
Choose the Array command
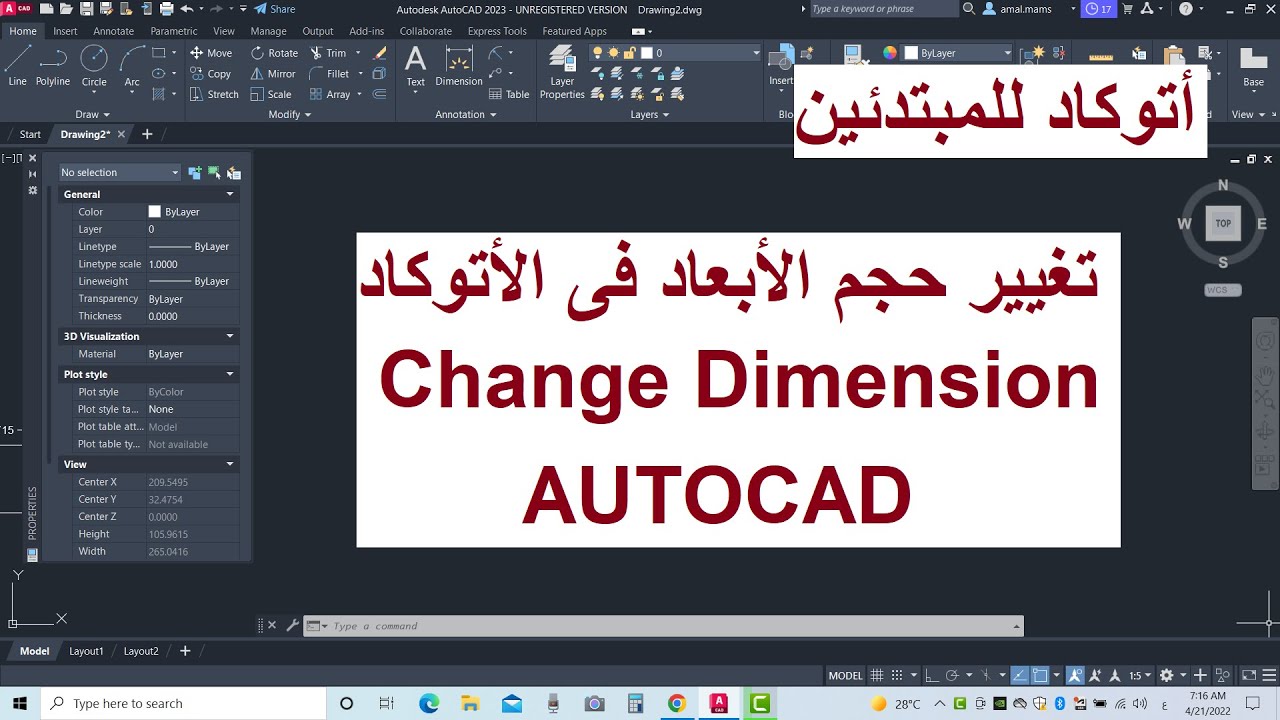[x=330, y=94]
